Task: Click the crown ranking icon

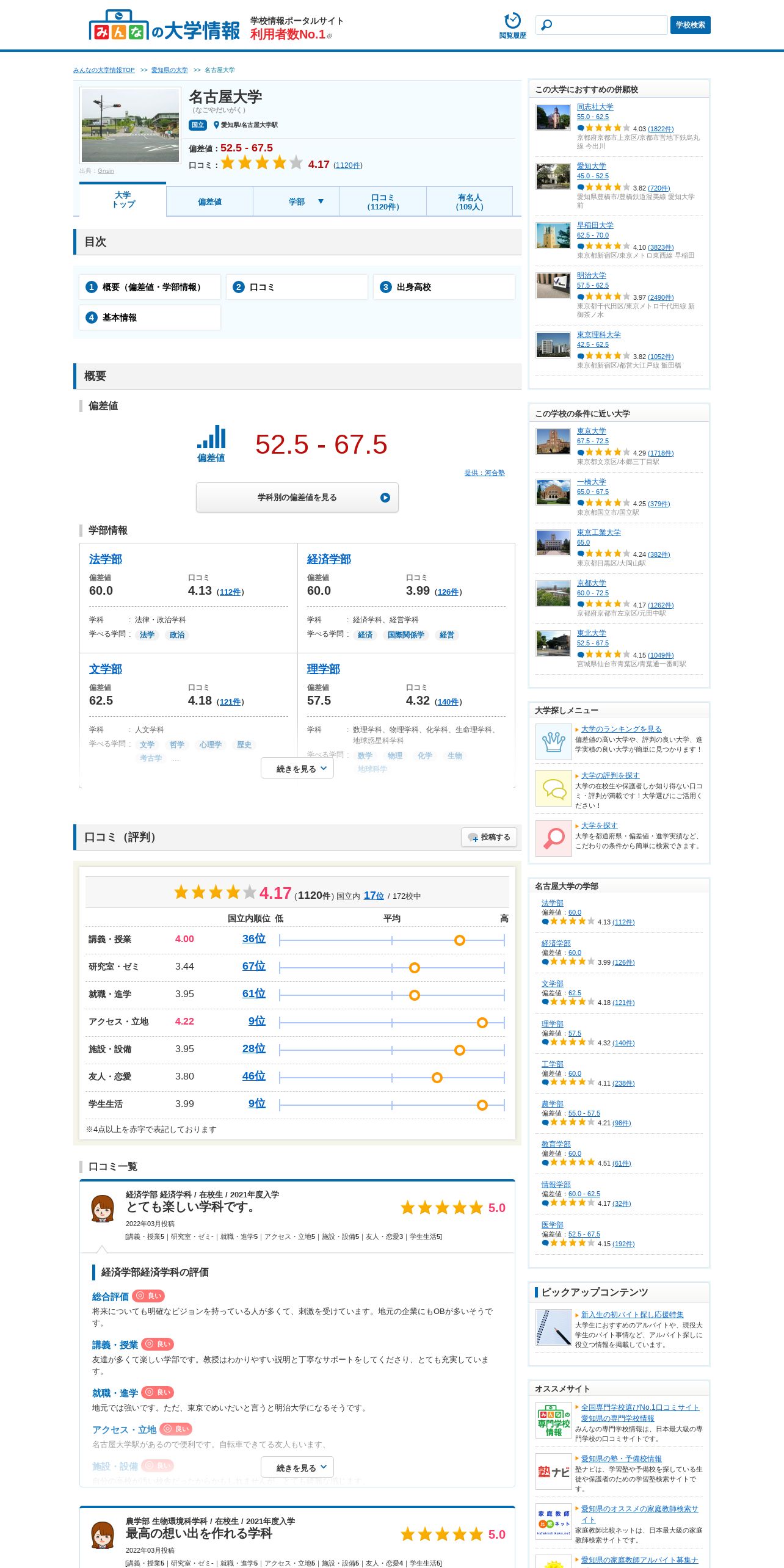Action: click(x=554, y=742)
